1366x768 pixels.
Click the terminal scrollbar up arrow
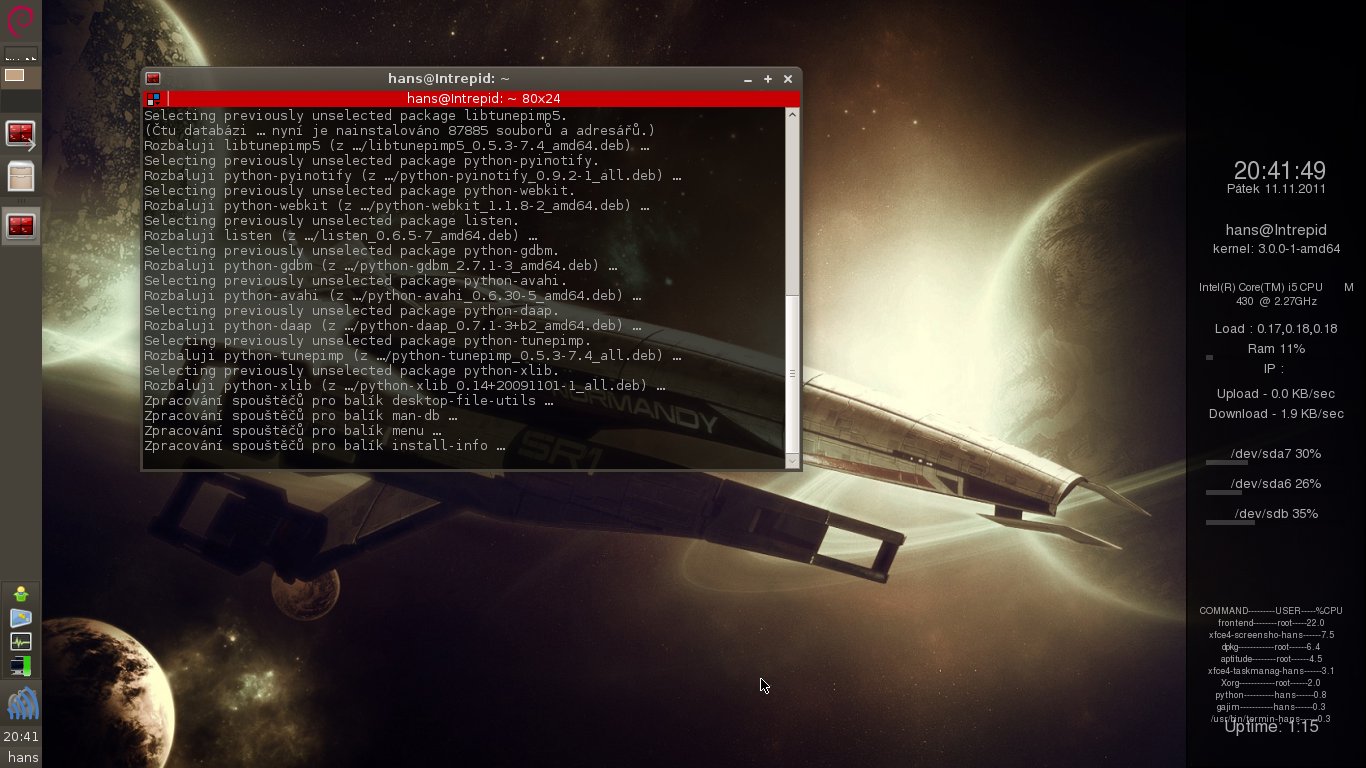pos(793,114)
